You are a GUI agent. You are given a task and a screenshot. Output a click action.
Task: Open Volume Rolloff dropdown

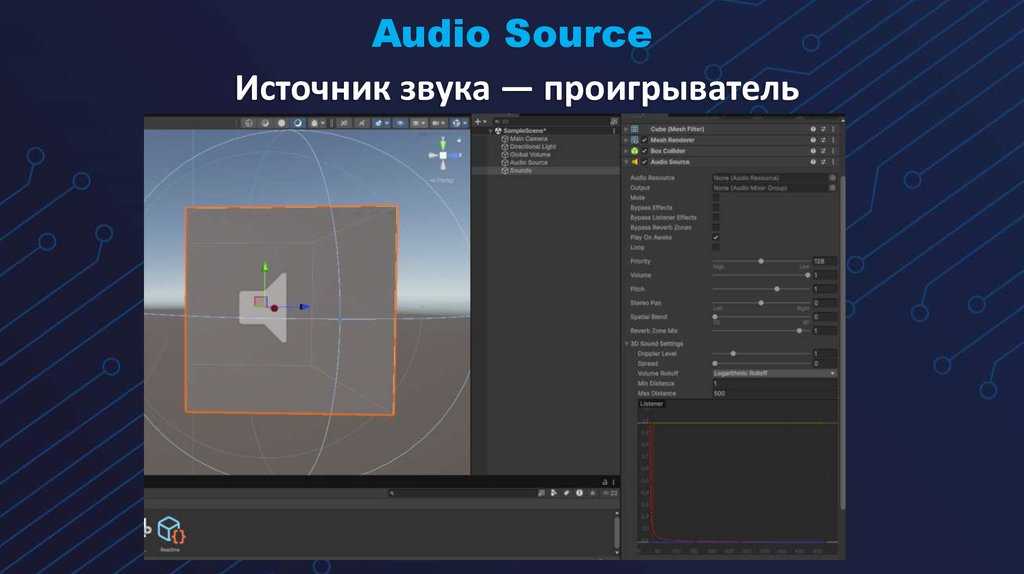tap(775, 374)
